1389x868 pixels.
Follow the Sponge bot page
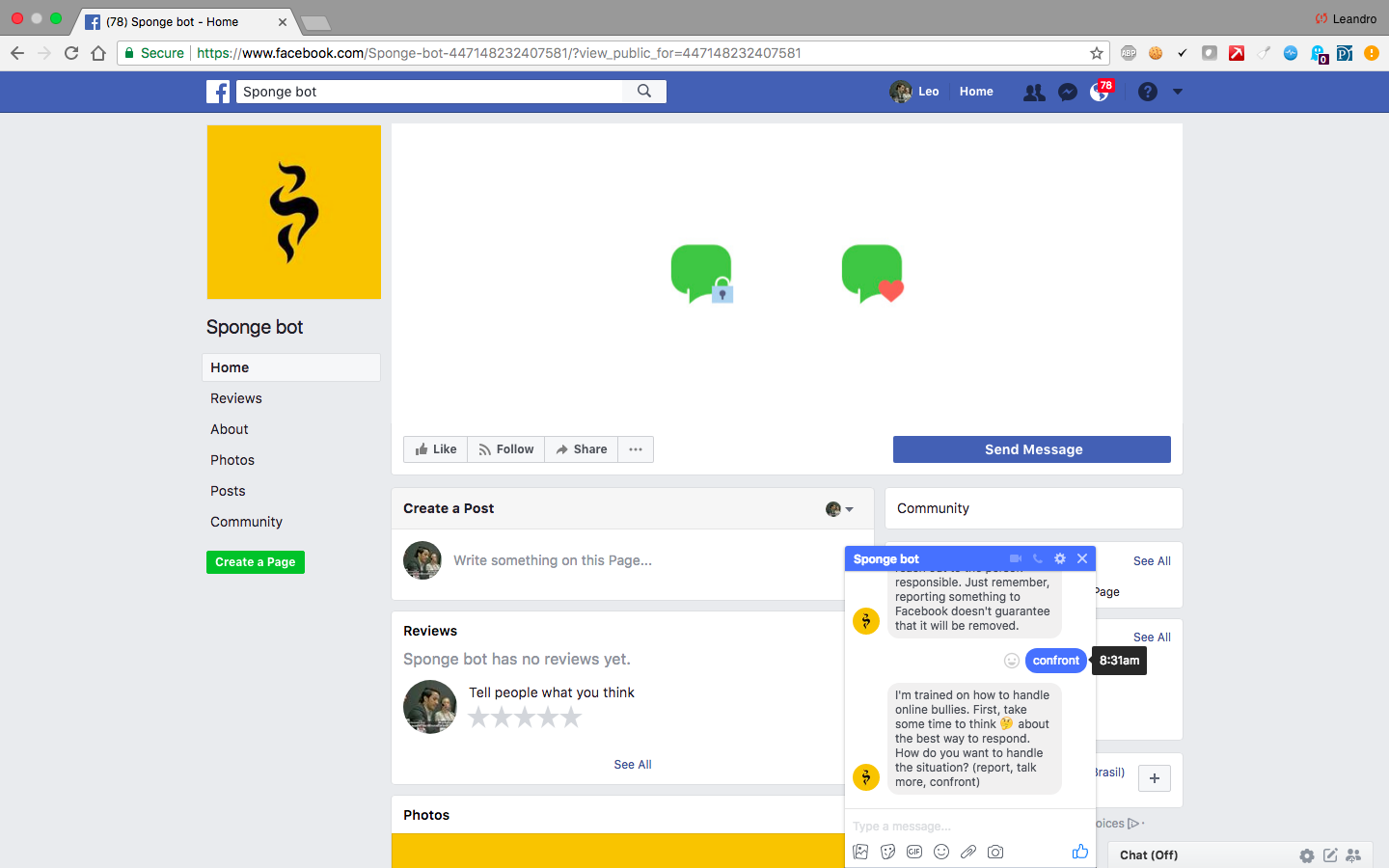506,449
